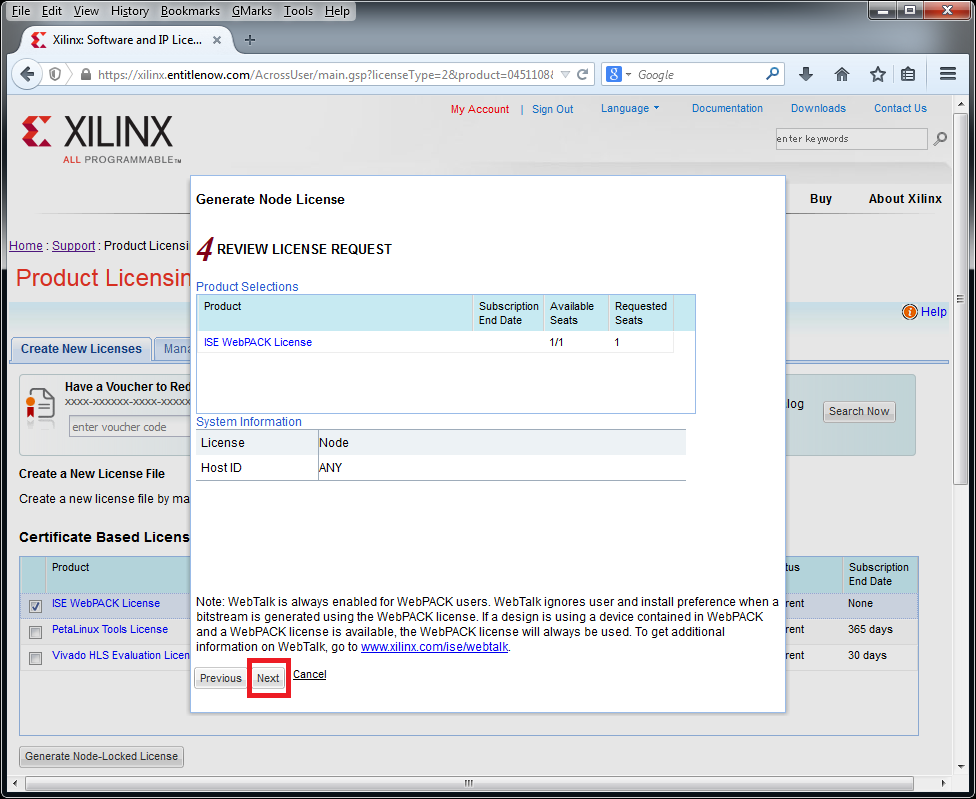Image resolution: width=976 pixels, height=799 pixels.
Task: Click the Home breadcrumb link
Action: pyautogui.click(x=26, y=246)
